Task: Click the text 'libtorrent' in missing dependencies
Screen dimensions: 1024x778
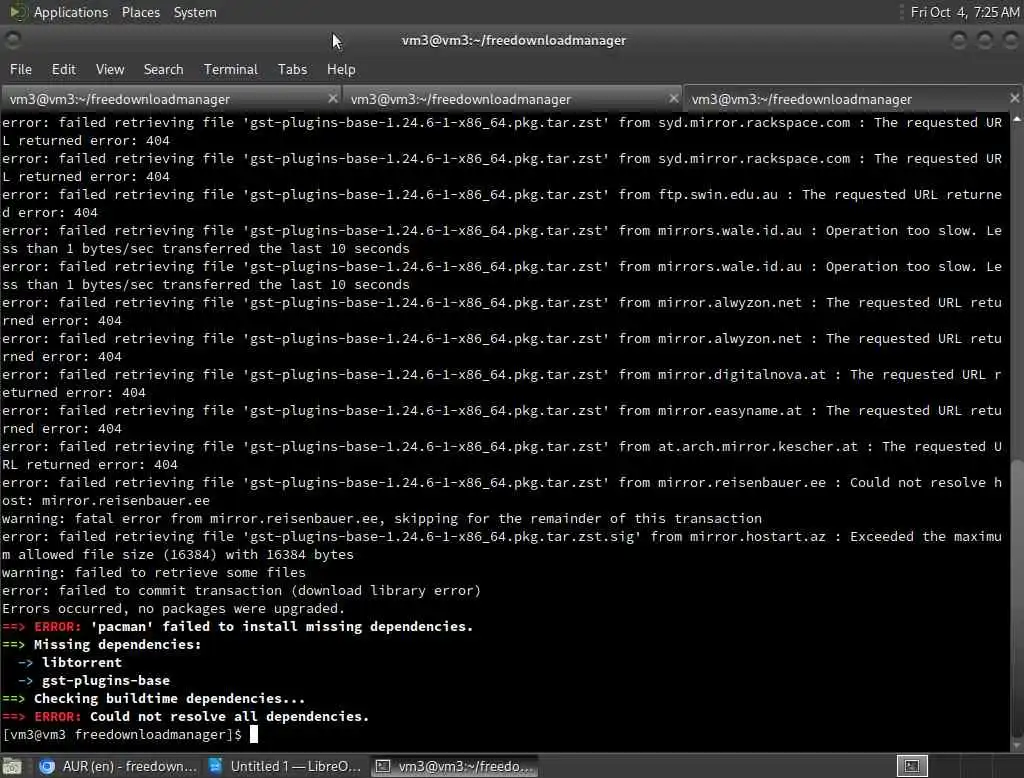Action: (82, 662)
